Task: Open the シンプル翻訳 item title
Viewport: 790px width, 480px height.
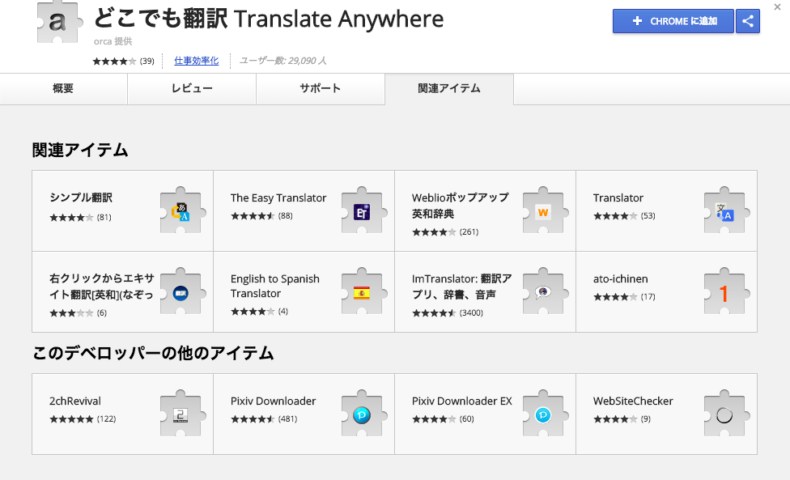Action: (x=81, y=197)
